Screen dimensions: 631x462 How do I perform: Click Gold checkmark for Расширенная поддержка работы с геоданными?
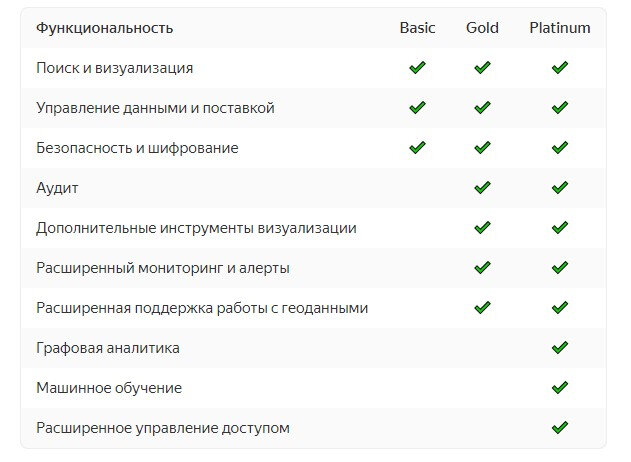coord(482,308)
